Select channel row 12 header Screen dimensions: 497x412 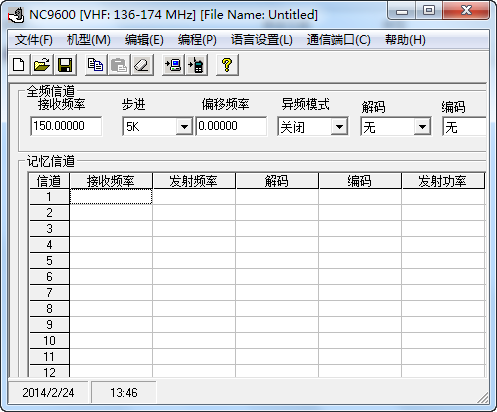(x=49, y=371)
